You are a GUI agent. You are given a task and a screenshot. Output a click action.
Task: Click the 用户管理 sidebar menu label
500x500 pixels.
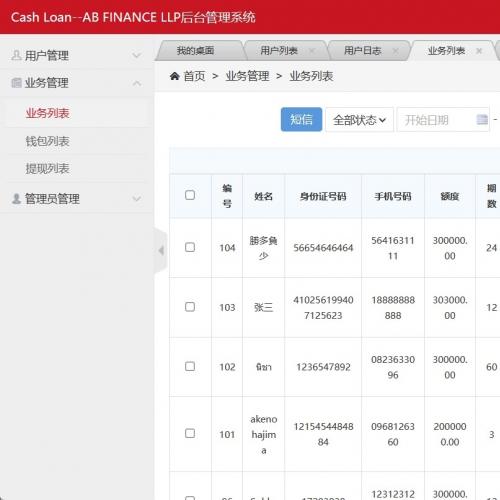tap(47, 55)
